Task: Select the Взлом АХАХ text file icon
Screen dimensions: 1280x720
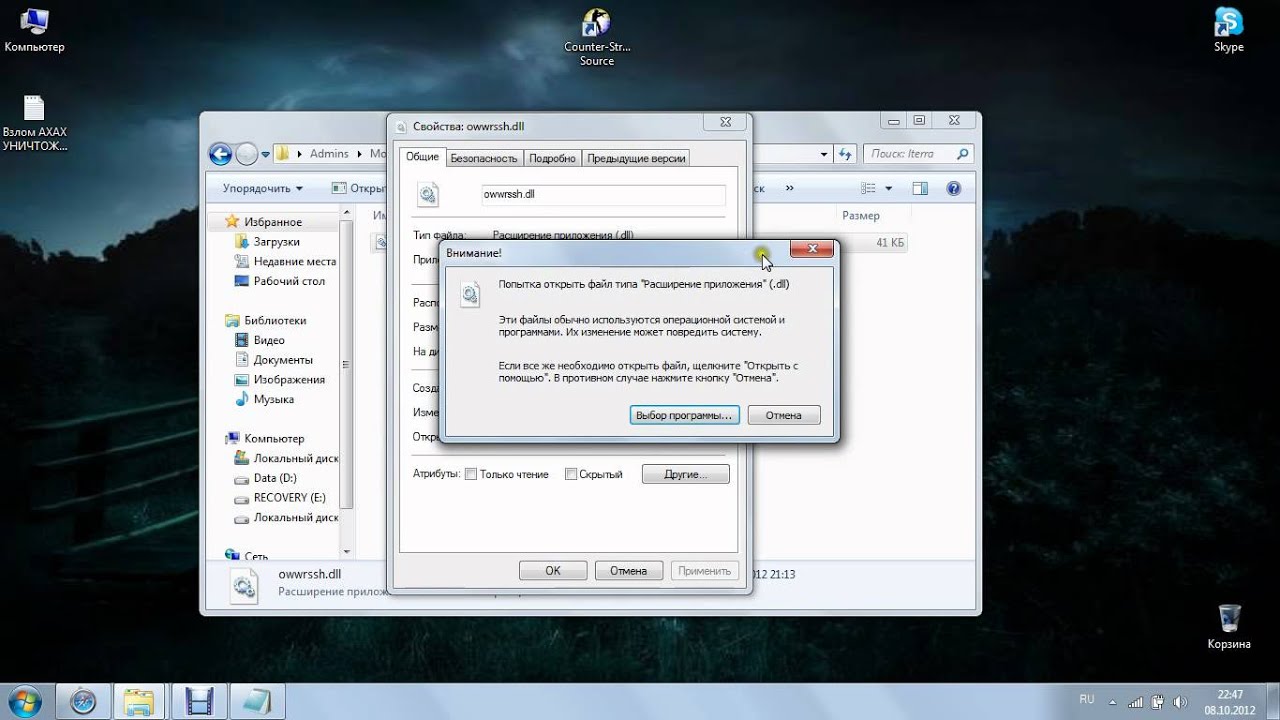Action: 34,123
